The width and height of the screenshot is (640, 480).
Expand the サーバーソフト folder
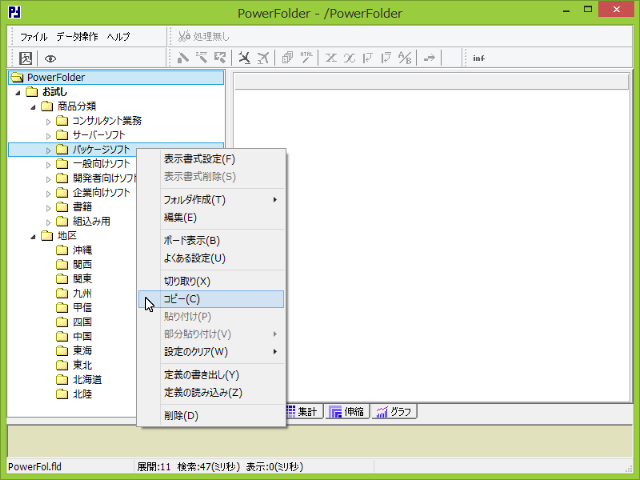48,136
